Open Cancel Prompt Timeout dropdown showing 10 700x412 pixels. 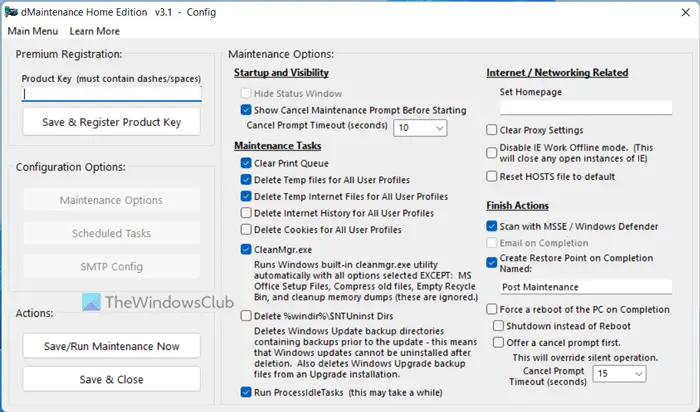tap(420, 128)
